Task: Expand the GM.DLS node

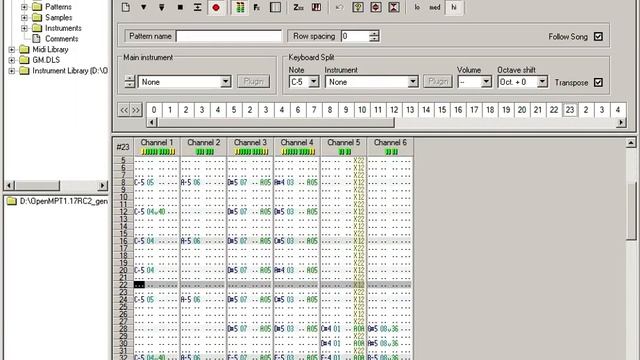Action: (11, 60)
